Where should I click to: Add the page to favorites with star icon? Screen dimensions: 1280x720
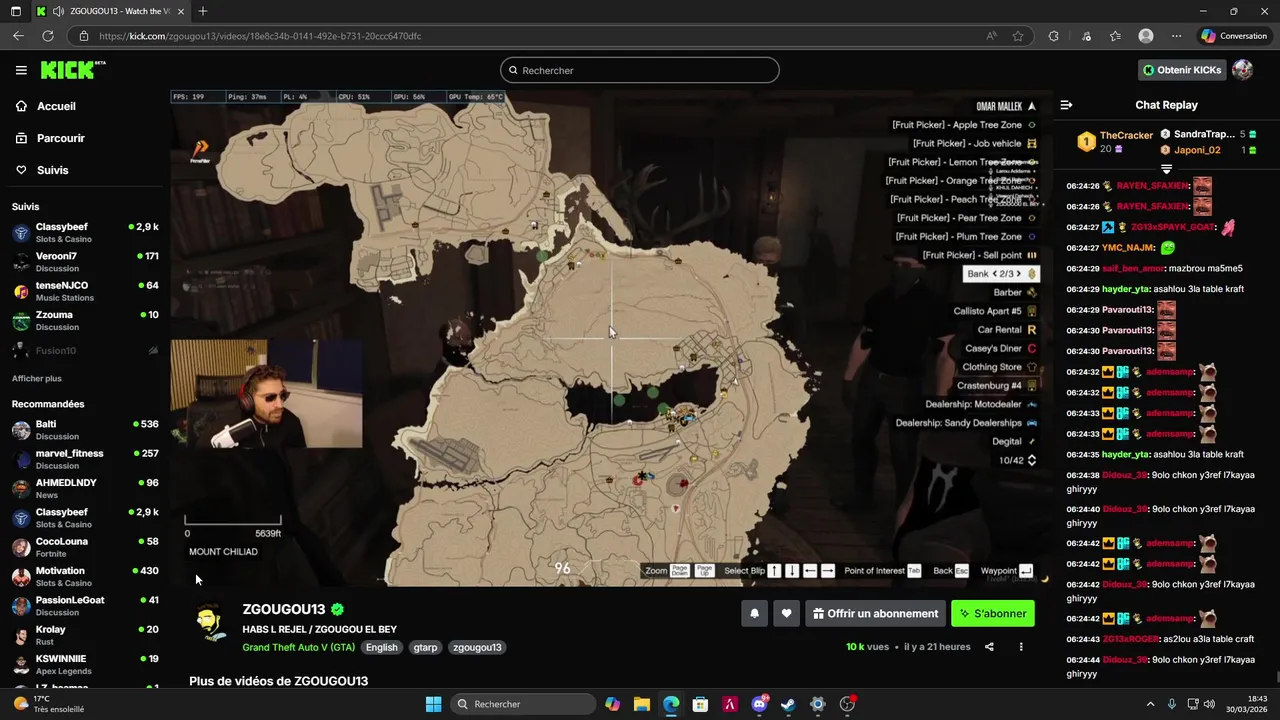coord(1018,36)
